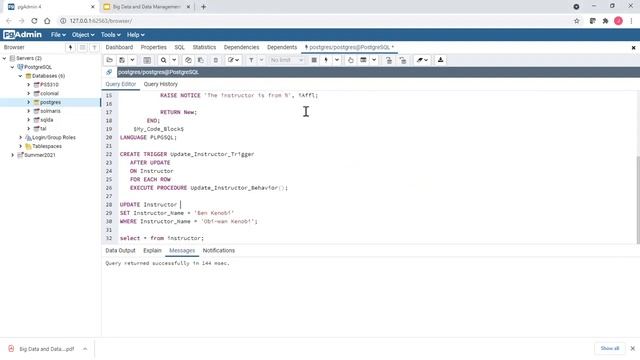
Task: Collapse the Databases (6) tree node
Action: [x=20, y=76]
